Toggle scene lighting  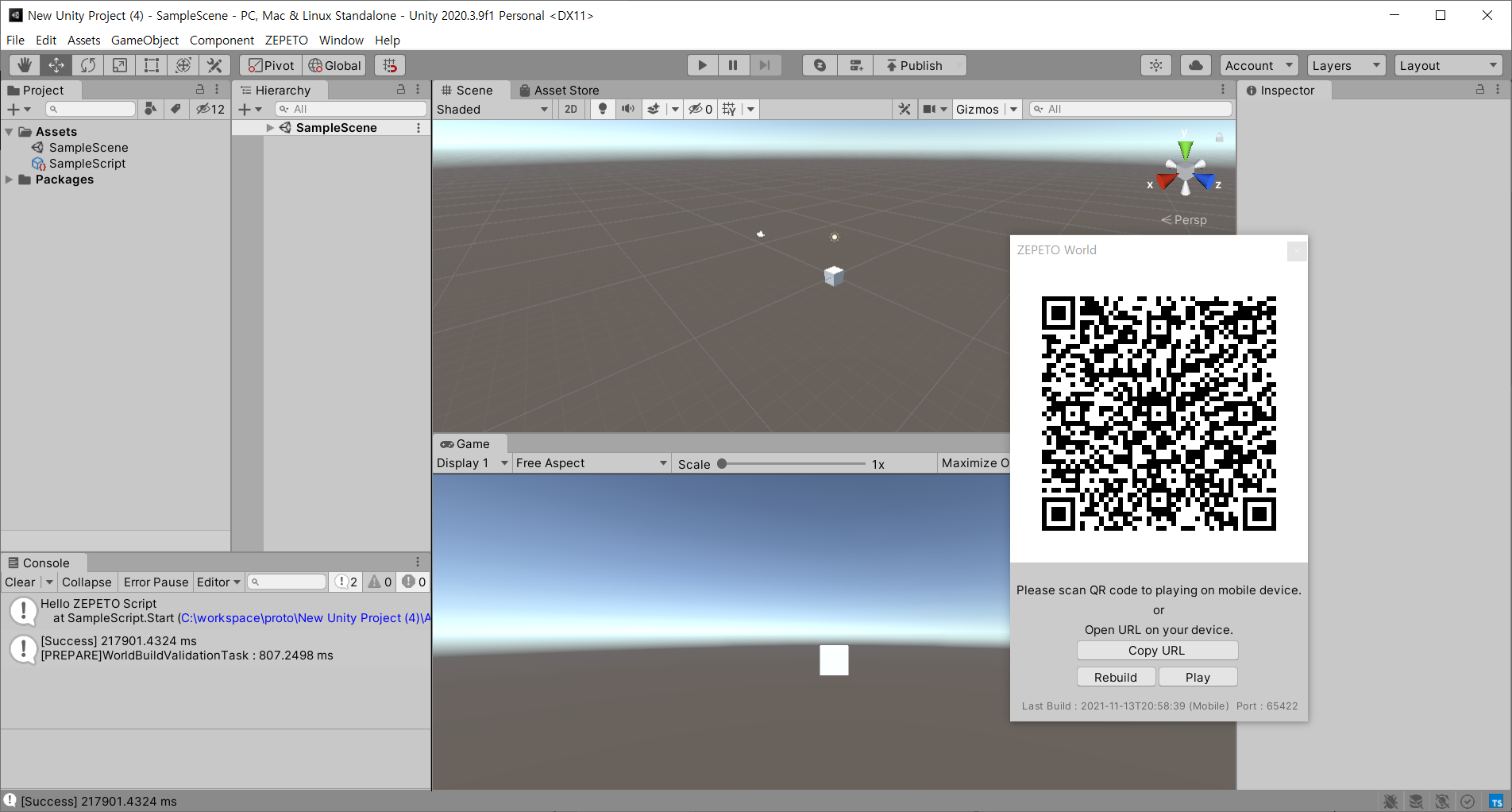coord(603,109)
